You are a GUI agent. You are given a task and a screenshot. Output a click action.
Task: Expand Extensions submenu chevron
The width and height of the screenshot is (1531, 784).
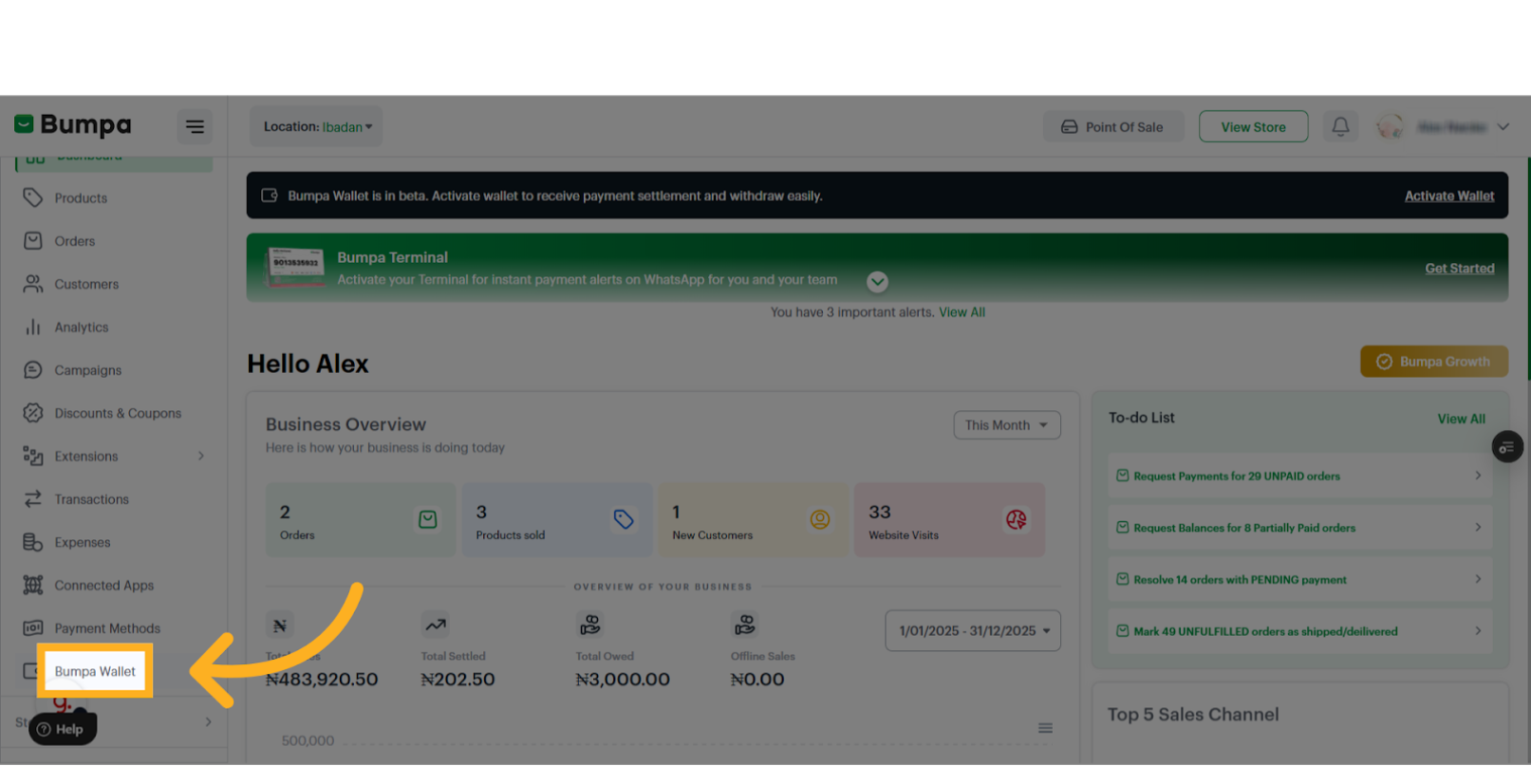click(x=201, y=457)
